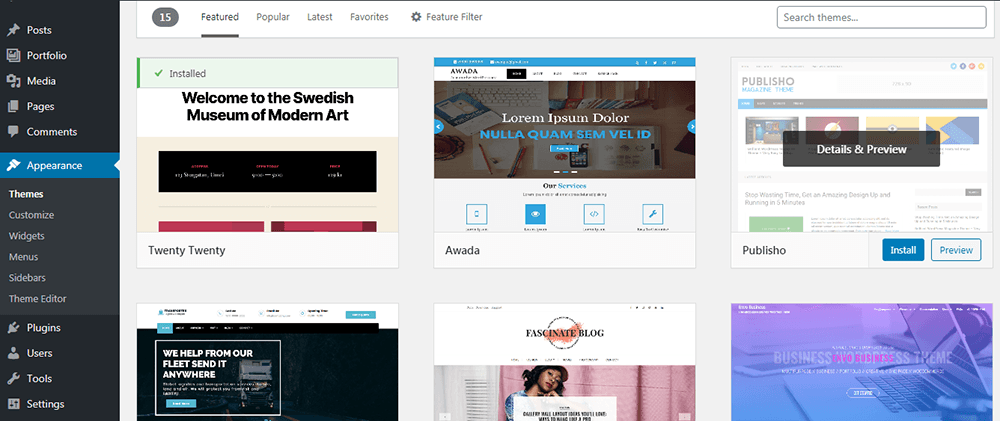Open Details & Preview overlay on Publisho
Image resolution: width=1000 pixels, height=421 pixels.
coord(862,149)
